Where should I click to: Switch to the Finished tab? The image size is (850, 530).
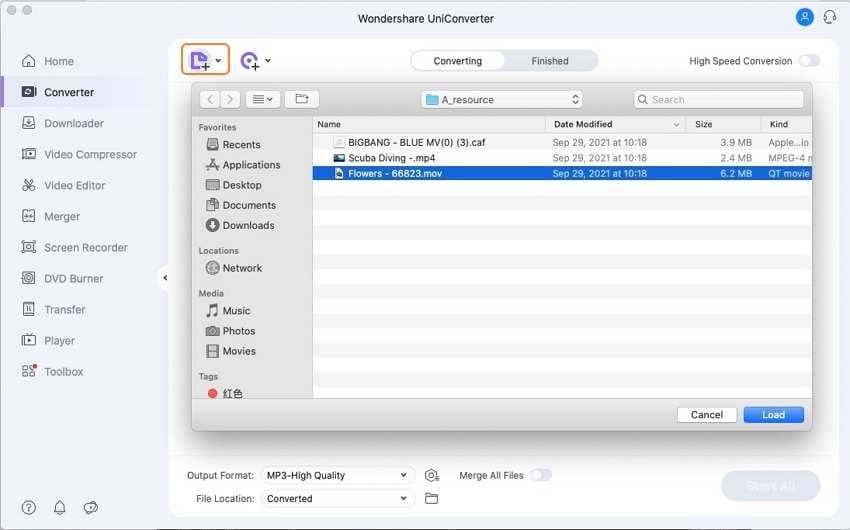[x=550, y=61]
